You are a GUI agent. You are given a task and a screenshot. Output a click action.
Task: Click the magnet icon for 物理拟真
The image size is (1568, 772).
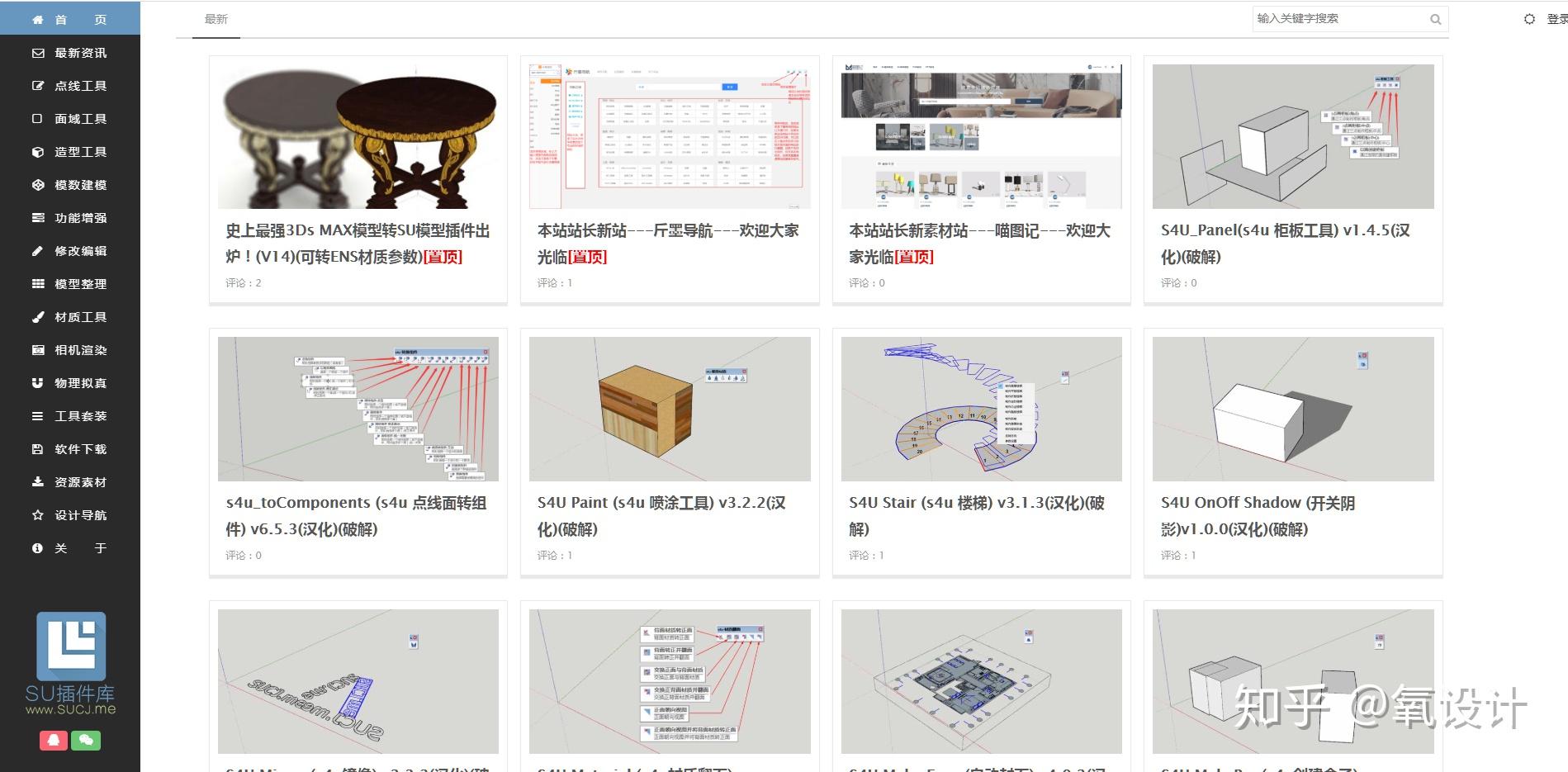tap(37, 383)
